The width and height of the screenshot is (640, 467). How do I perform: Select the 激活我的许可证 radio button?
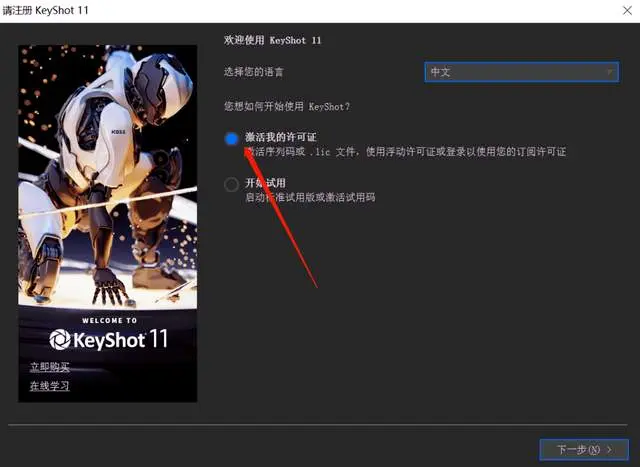tap(231, 139)
